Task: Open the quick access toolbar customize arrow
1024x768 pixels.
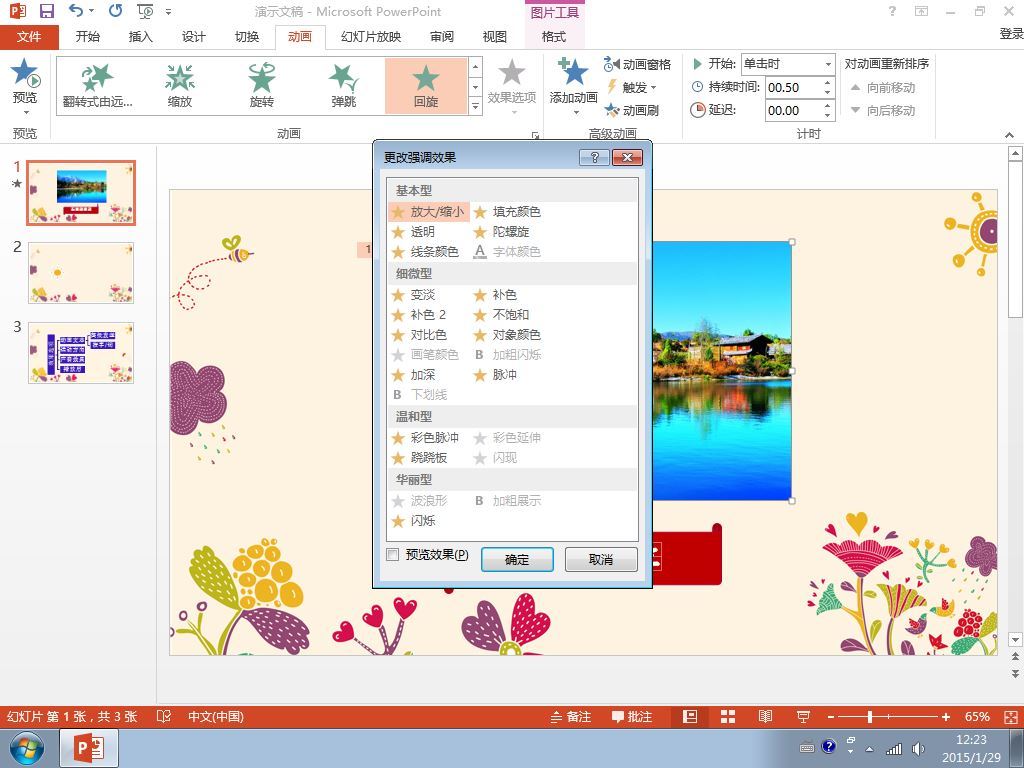Action: [x=168, y=12]
